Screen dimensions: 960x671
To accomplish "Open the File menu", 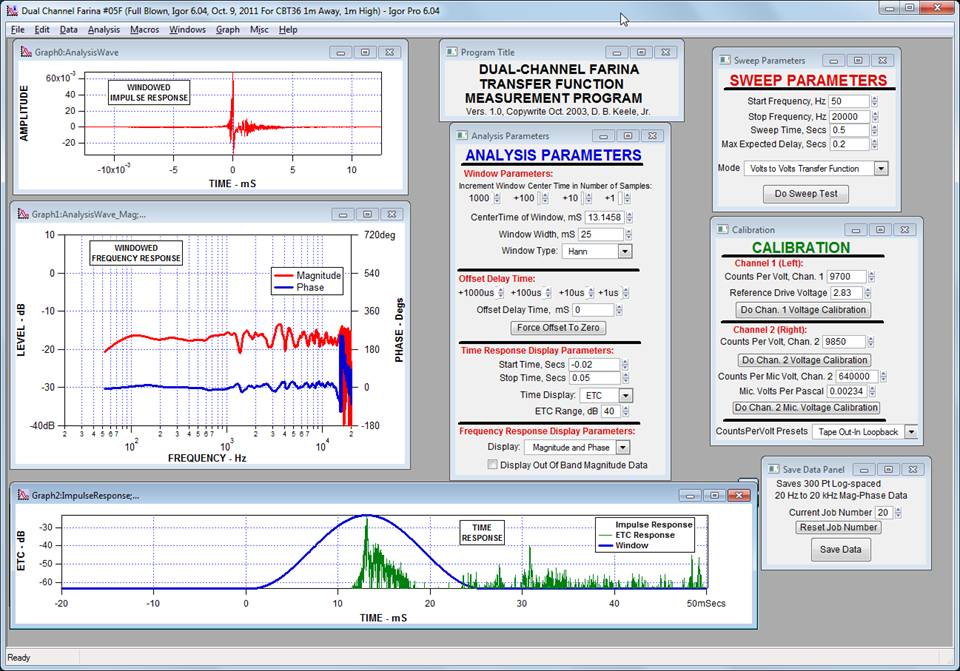I will (18, 29).
